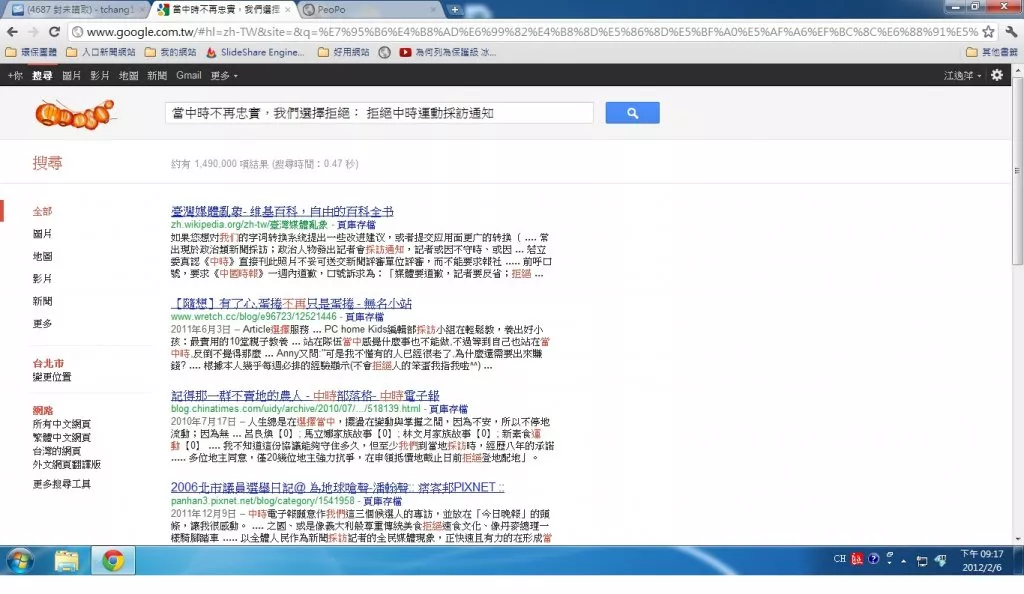Open 頁庫存檔 for the Wikipedia result

(x=357, y=225)
